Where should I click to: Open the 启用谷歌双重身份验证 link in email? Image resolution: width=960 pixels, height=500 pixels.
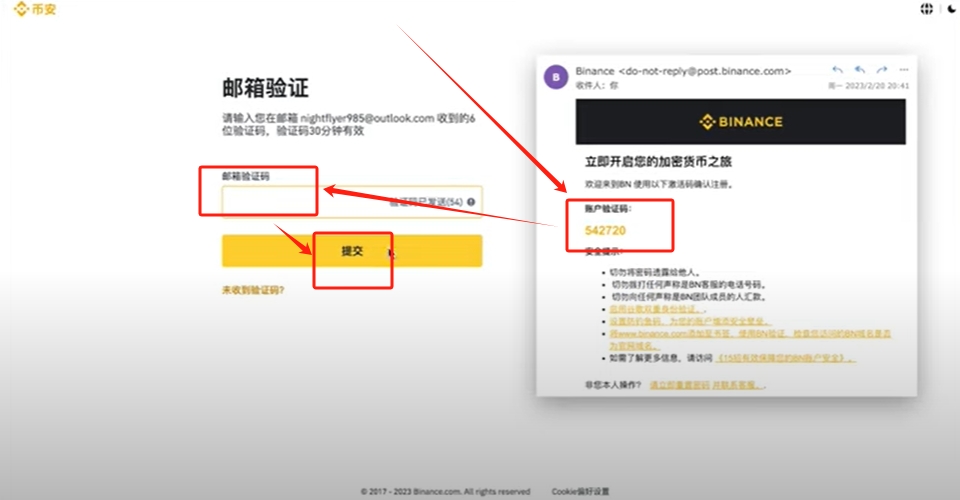click(658, 309)
